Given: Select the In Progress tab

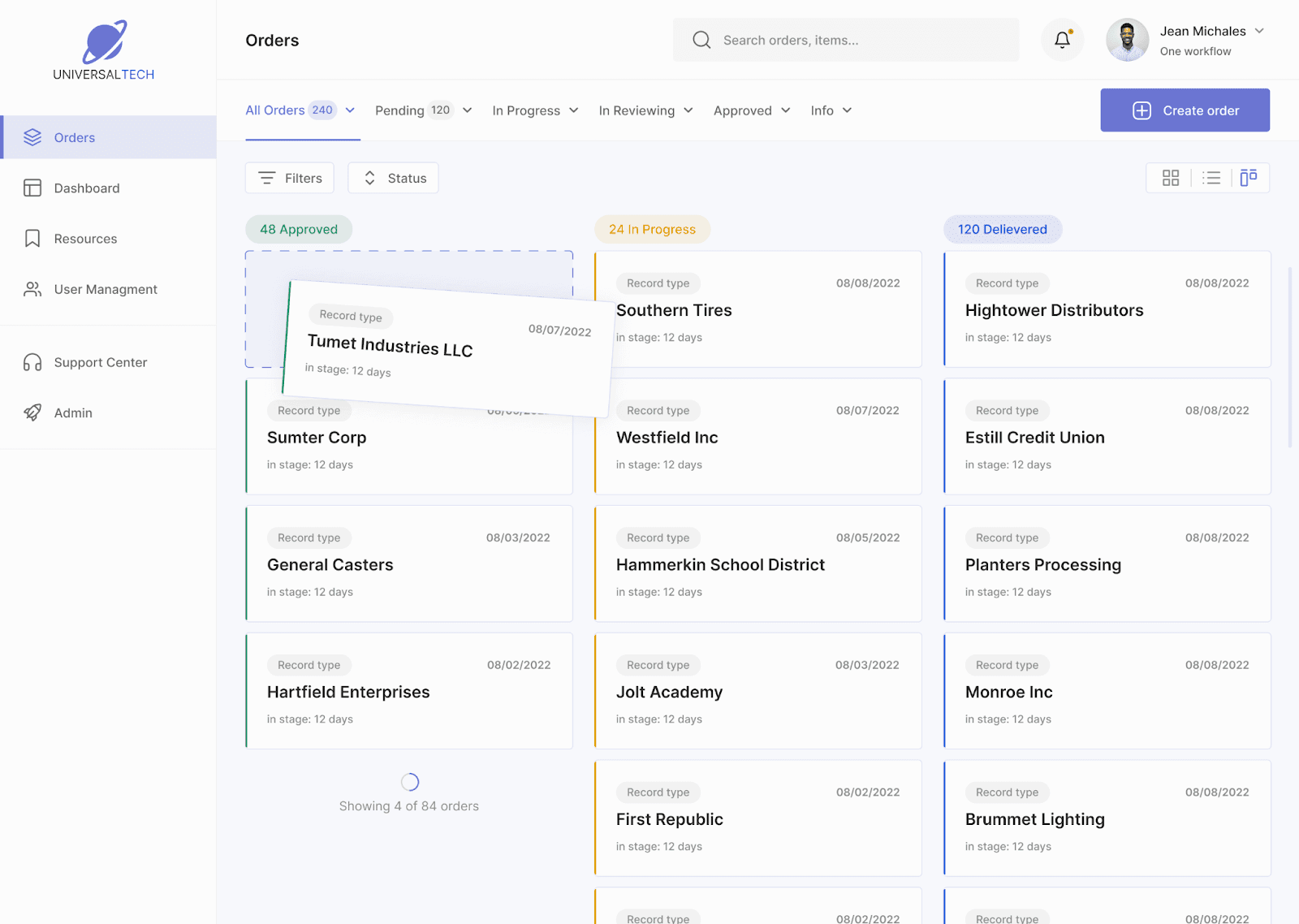Looking at the screenshot, I should tap(535, 110).
